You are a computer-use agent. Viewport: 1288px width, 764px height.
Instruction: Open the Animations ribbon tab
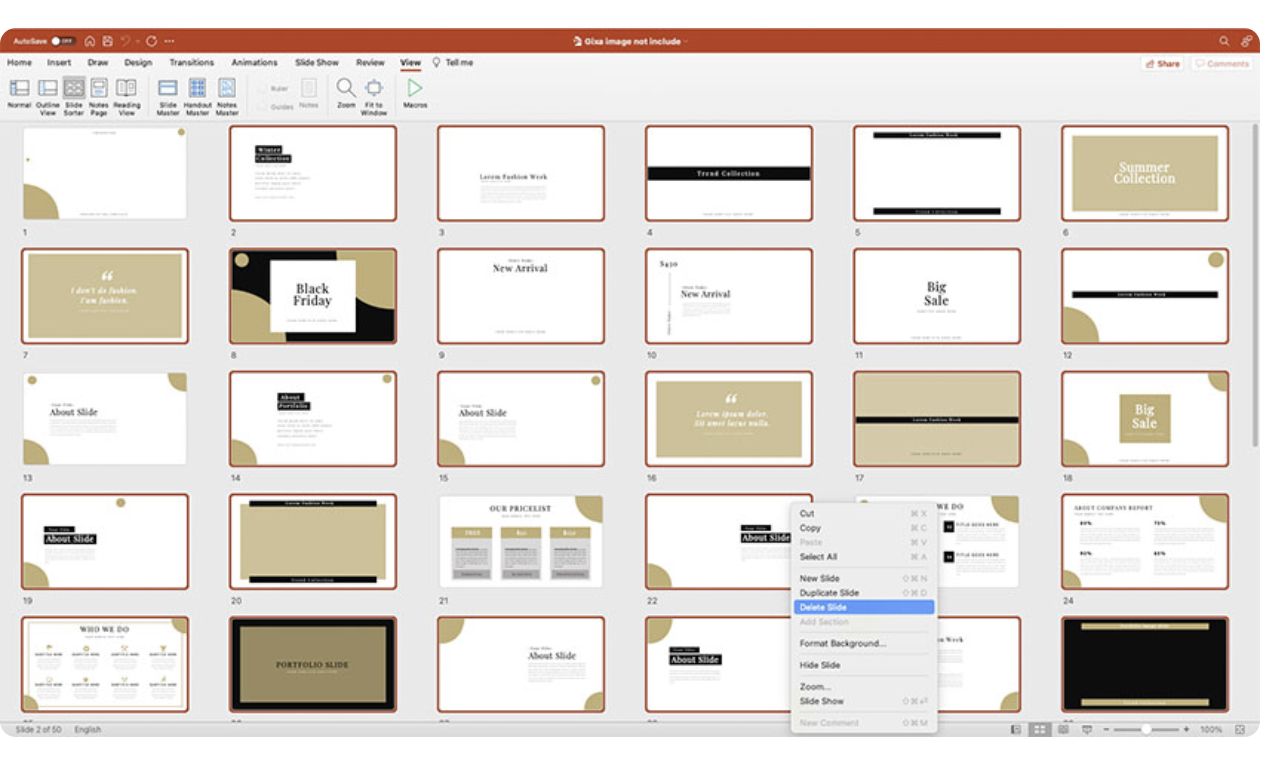(x=254, y=62)
